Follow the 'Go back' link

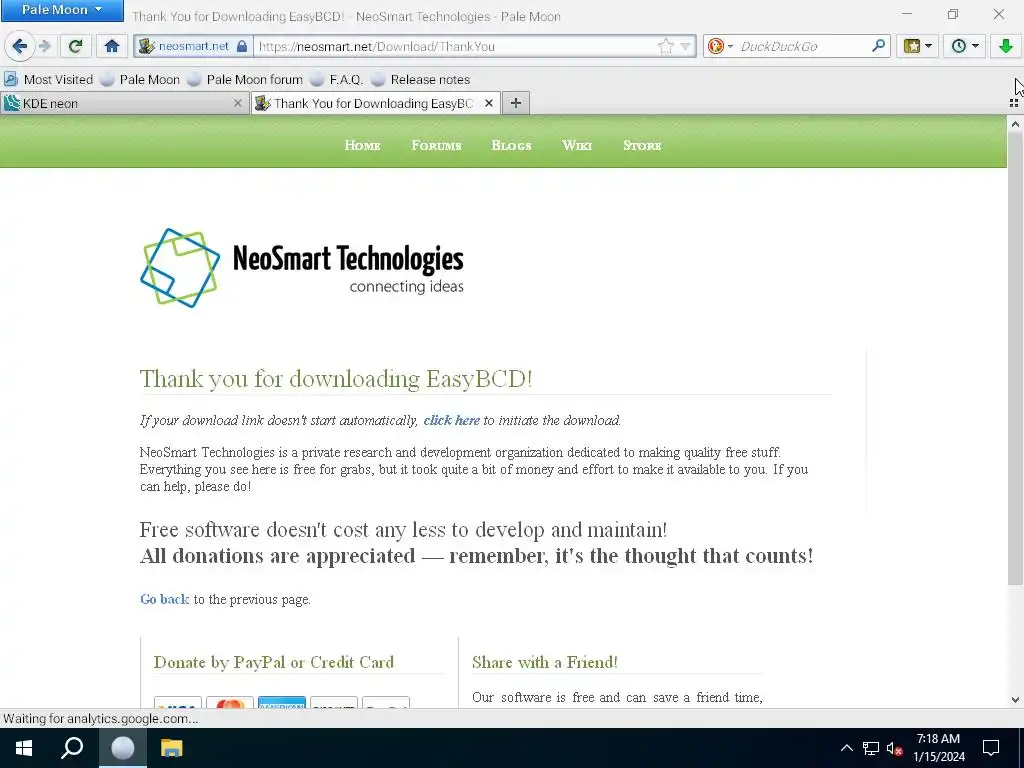point(165,600)
